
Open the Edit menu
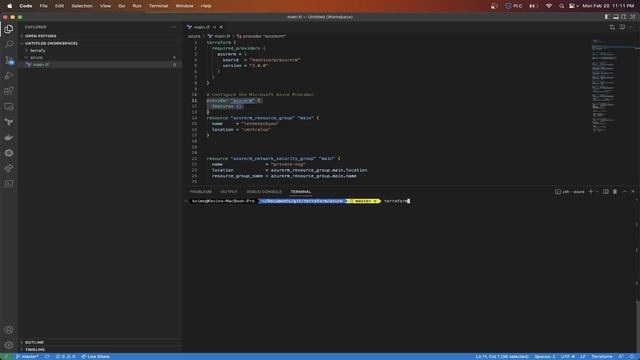click(x=60, y=6)
